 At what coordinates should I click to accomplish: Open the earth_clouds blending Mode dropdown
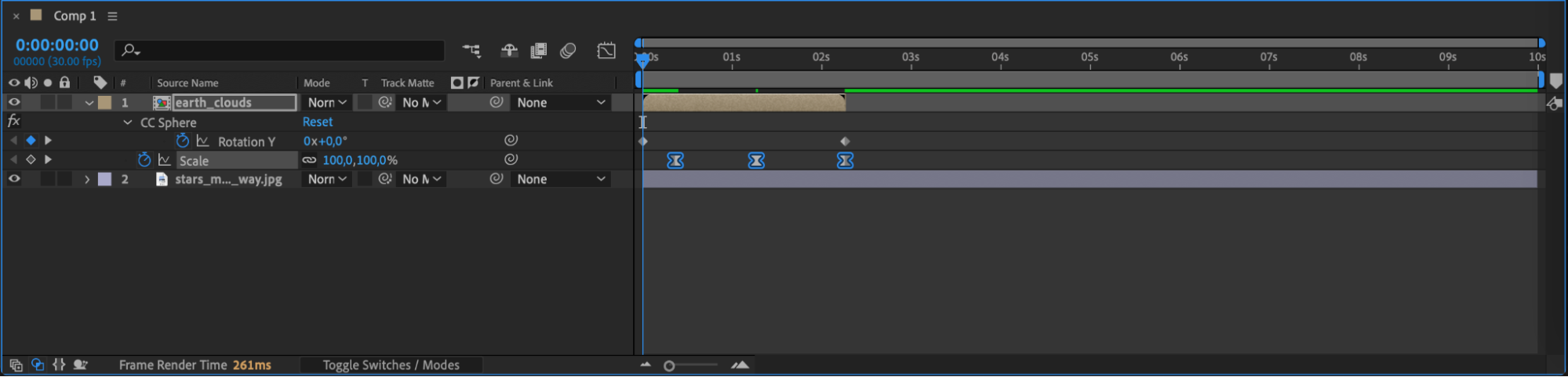(326, 102)
